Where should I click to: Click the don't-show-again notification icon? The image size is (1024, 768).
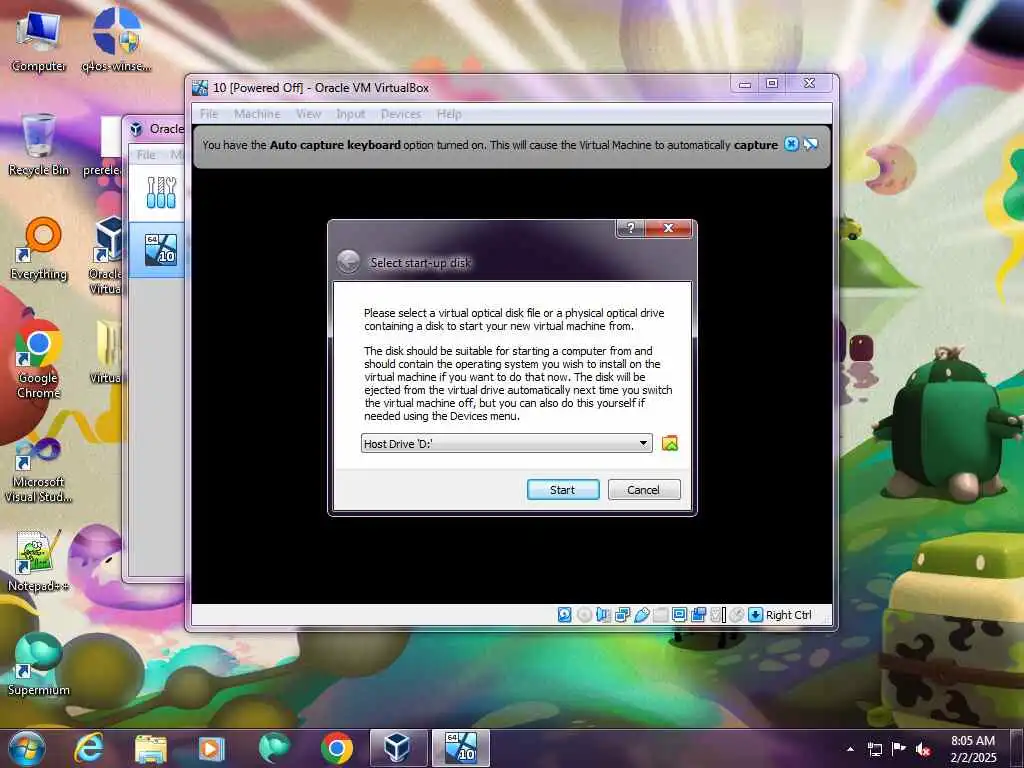pyautogui.click(x=810, y=144)
